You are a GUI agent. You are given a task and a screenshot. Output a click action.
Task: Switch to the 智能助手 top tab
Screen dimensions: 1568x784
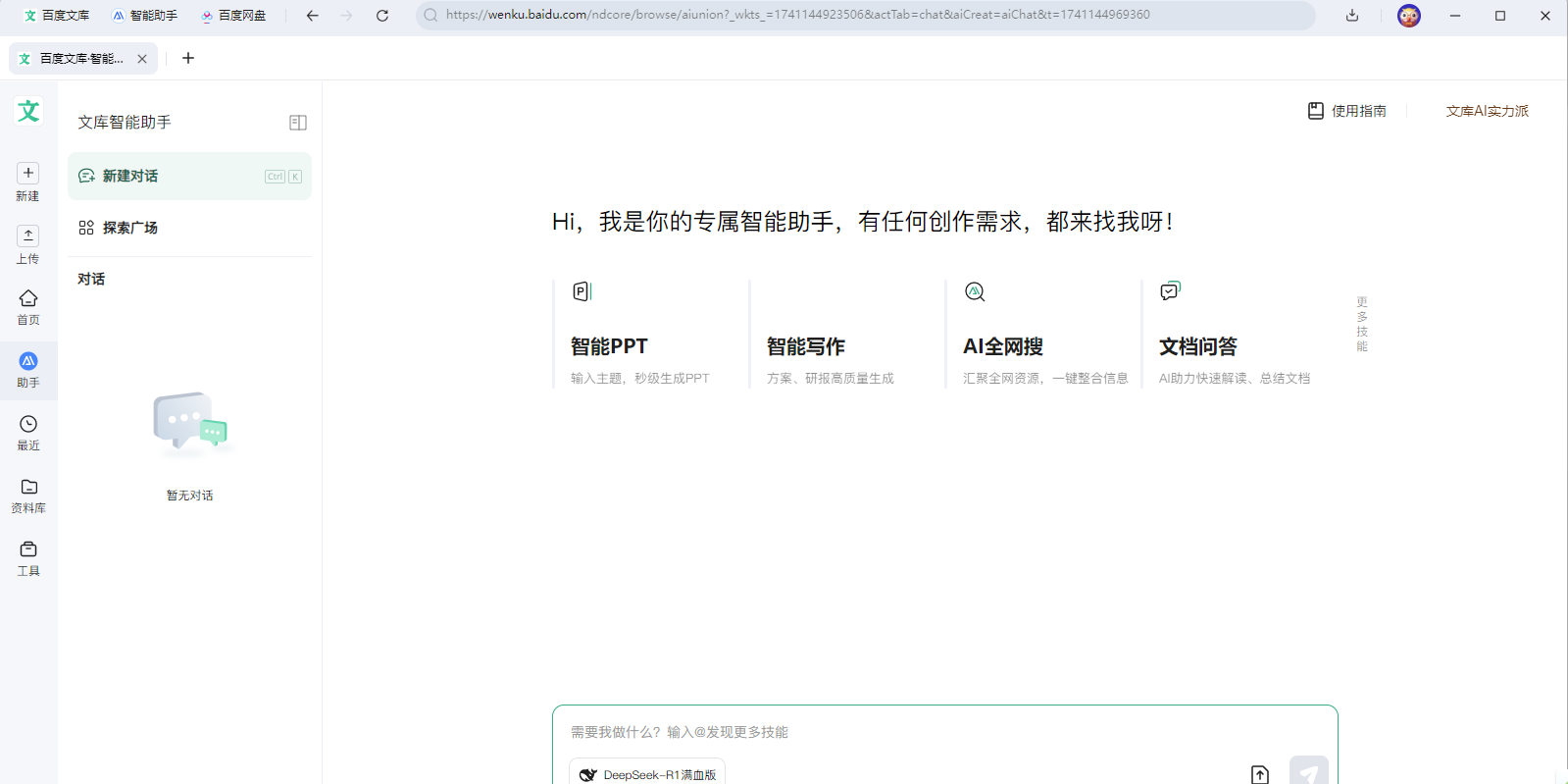point(145,16)
